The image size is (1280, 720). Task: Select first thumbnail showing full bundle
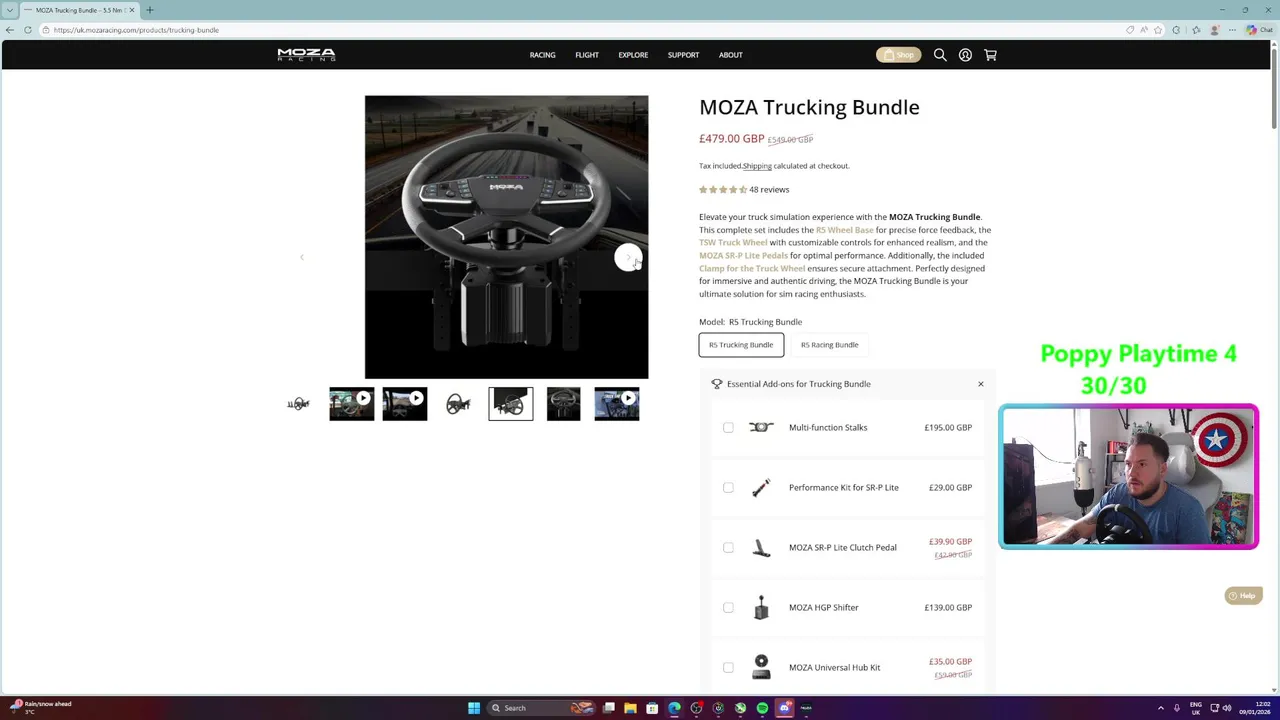[298, 404]
